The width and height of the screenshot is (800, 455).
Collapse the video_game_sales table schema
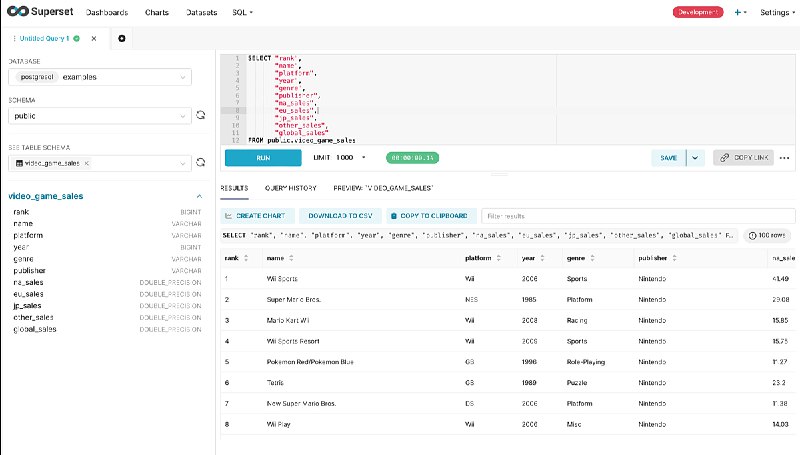coord(199,196)
